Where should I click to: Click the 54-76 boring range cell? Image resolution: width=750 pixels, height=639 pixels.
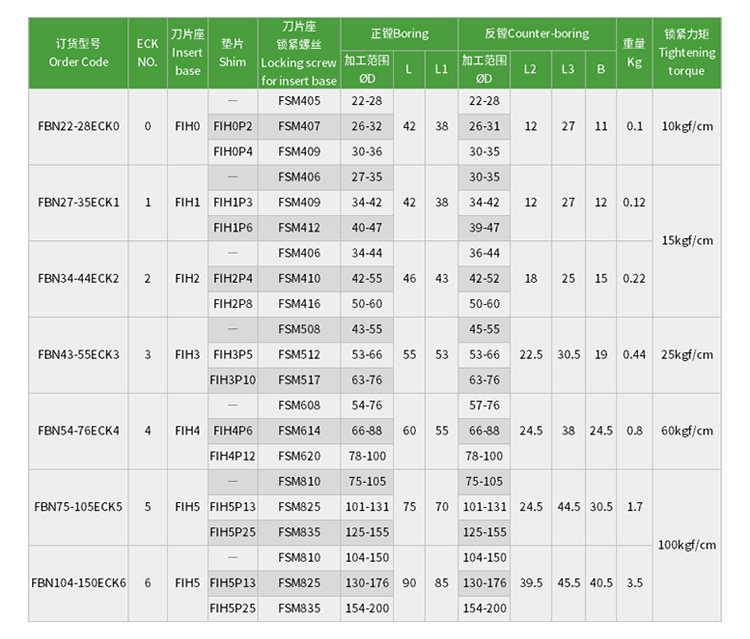tap(367, 406)
